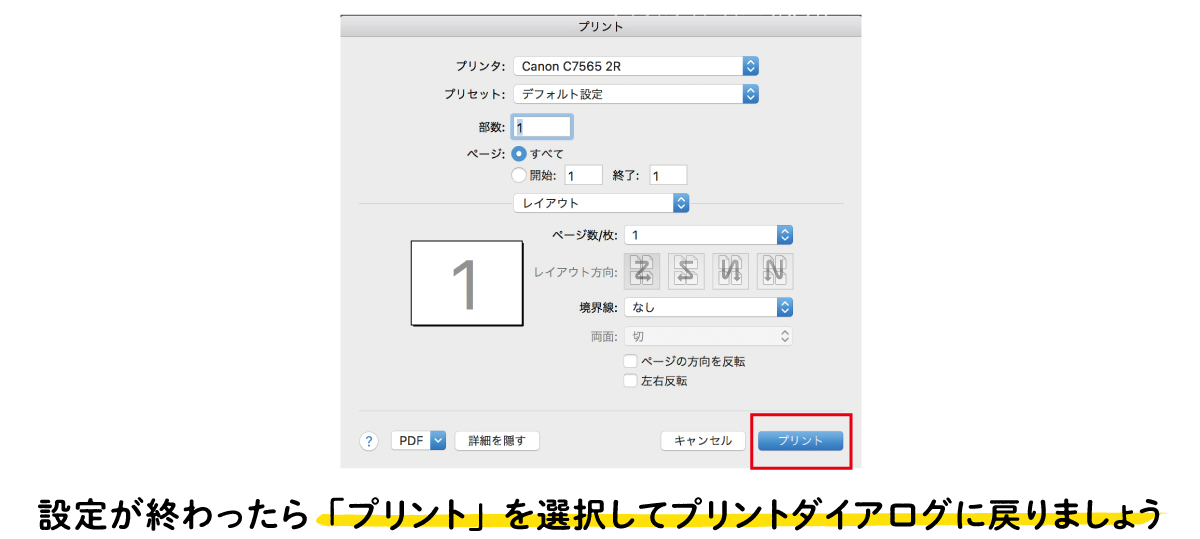Select the reverse-Z layout direction icon

[687, 271]
